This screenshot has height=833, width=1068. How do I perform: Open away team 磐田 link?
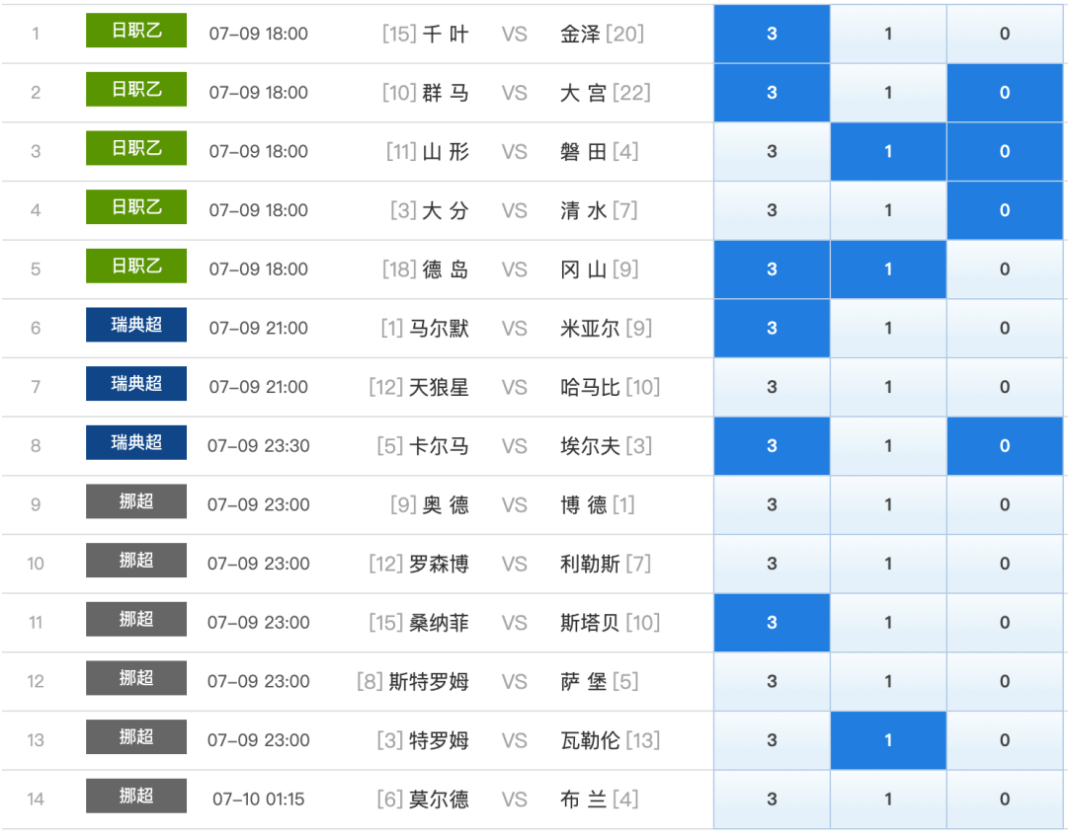pyautogui.click(x=583, y=151)
